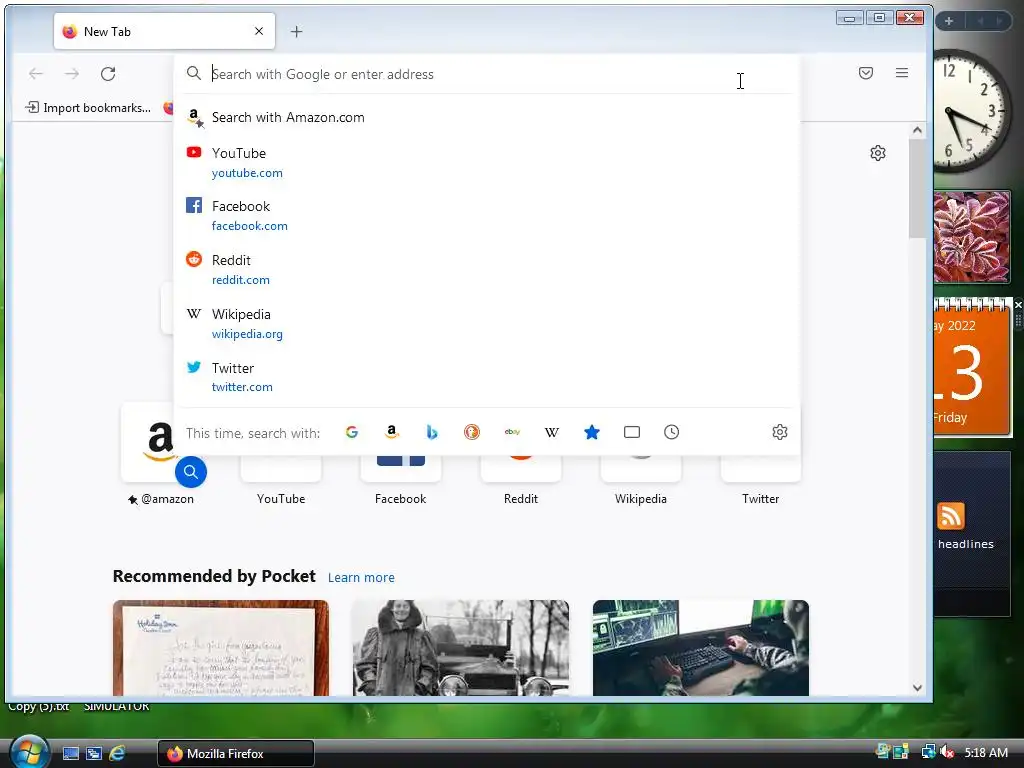Select the Facebook facebook.com suggestion
1024x768 pixels.
tap(487, 216)
